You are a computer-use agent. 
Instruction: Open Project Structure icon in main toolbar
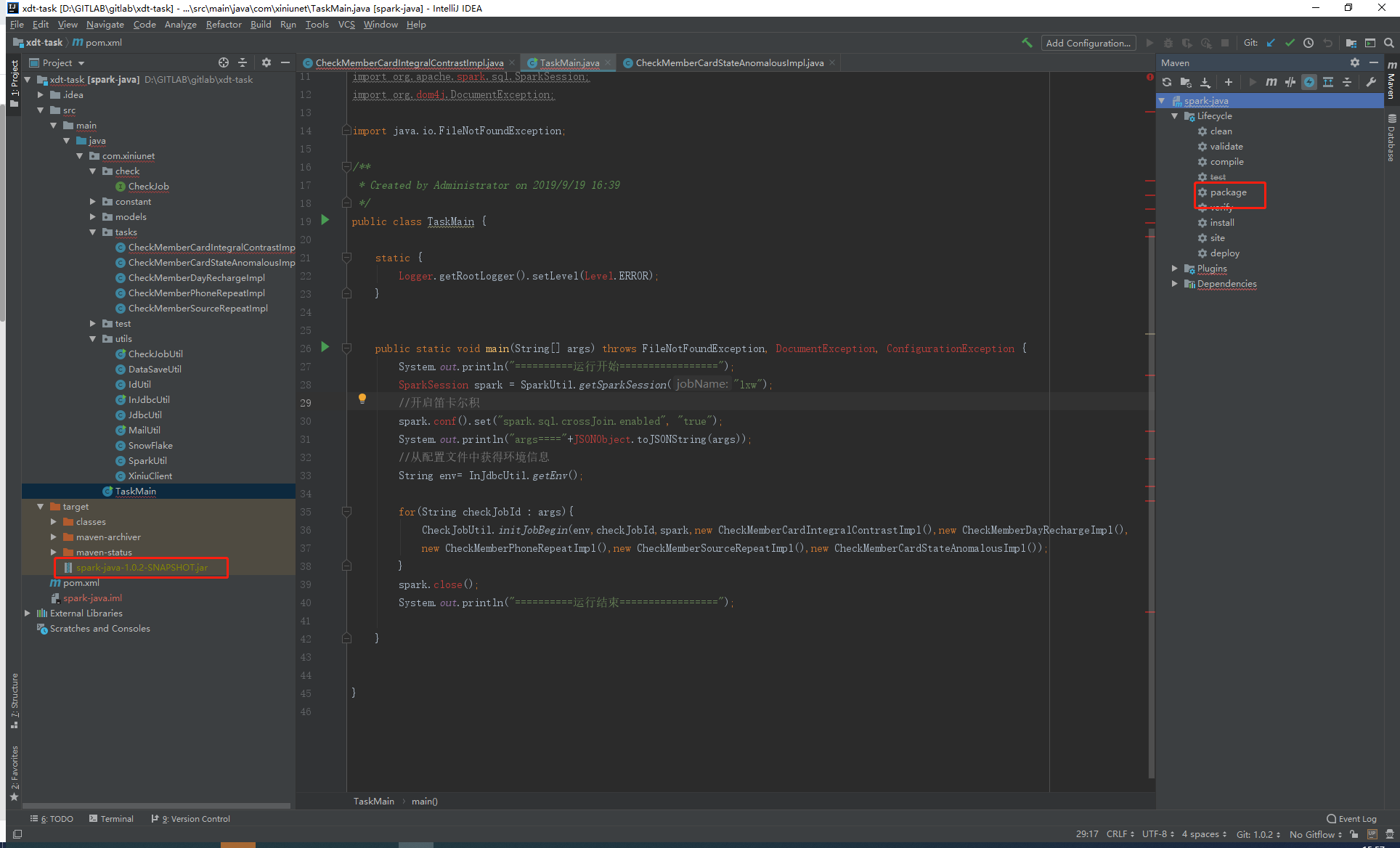point(1351,43)
